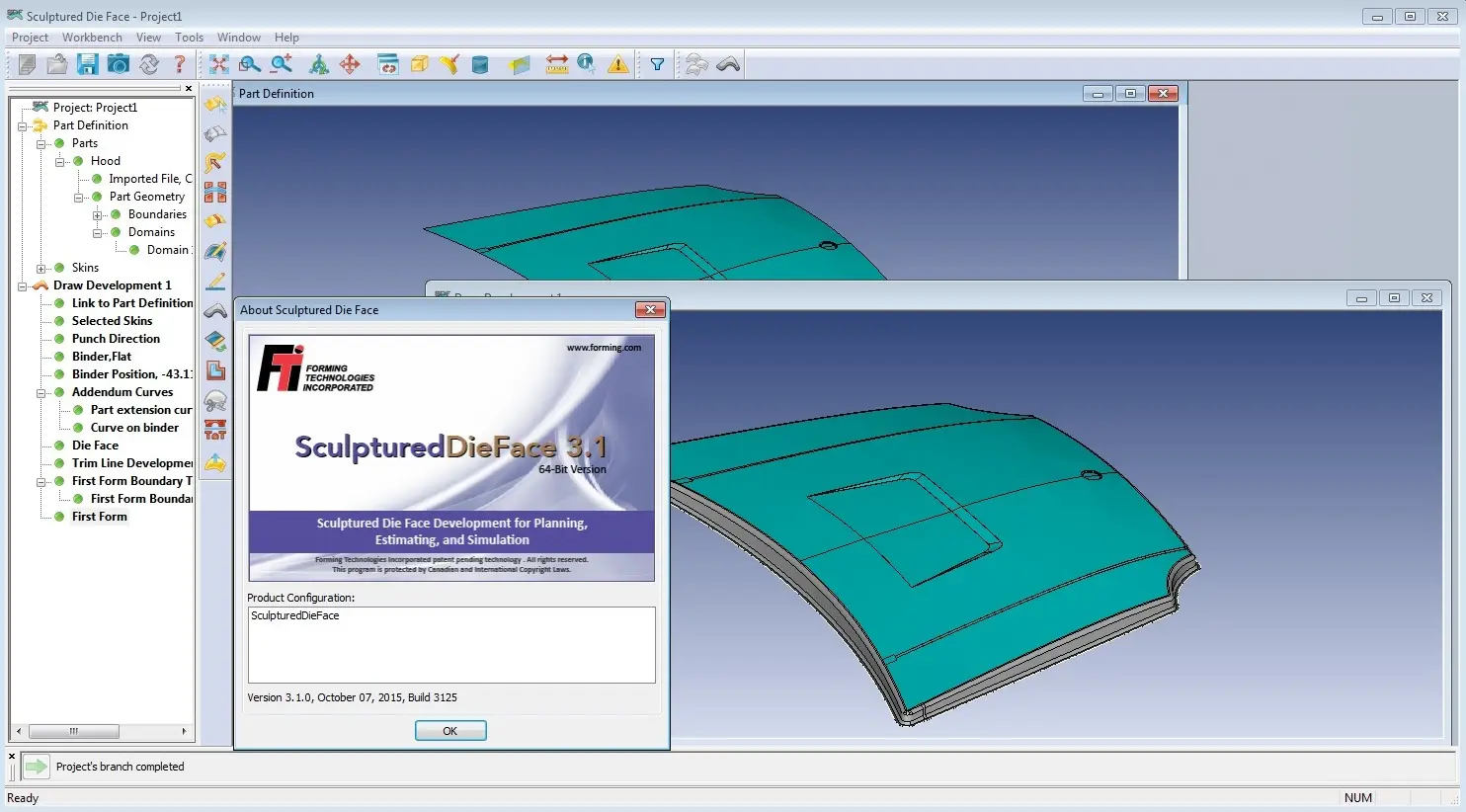Click the section plane icon with arrow
Screen dimensions: 1466x812
pyautogui.click(x=520, y=64)
